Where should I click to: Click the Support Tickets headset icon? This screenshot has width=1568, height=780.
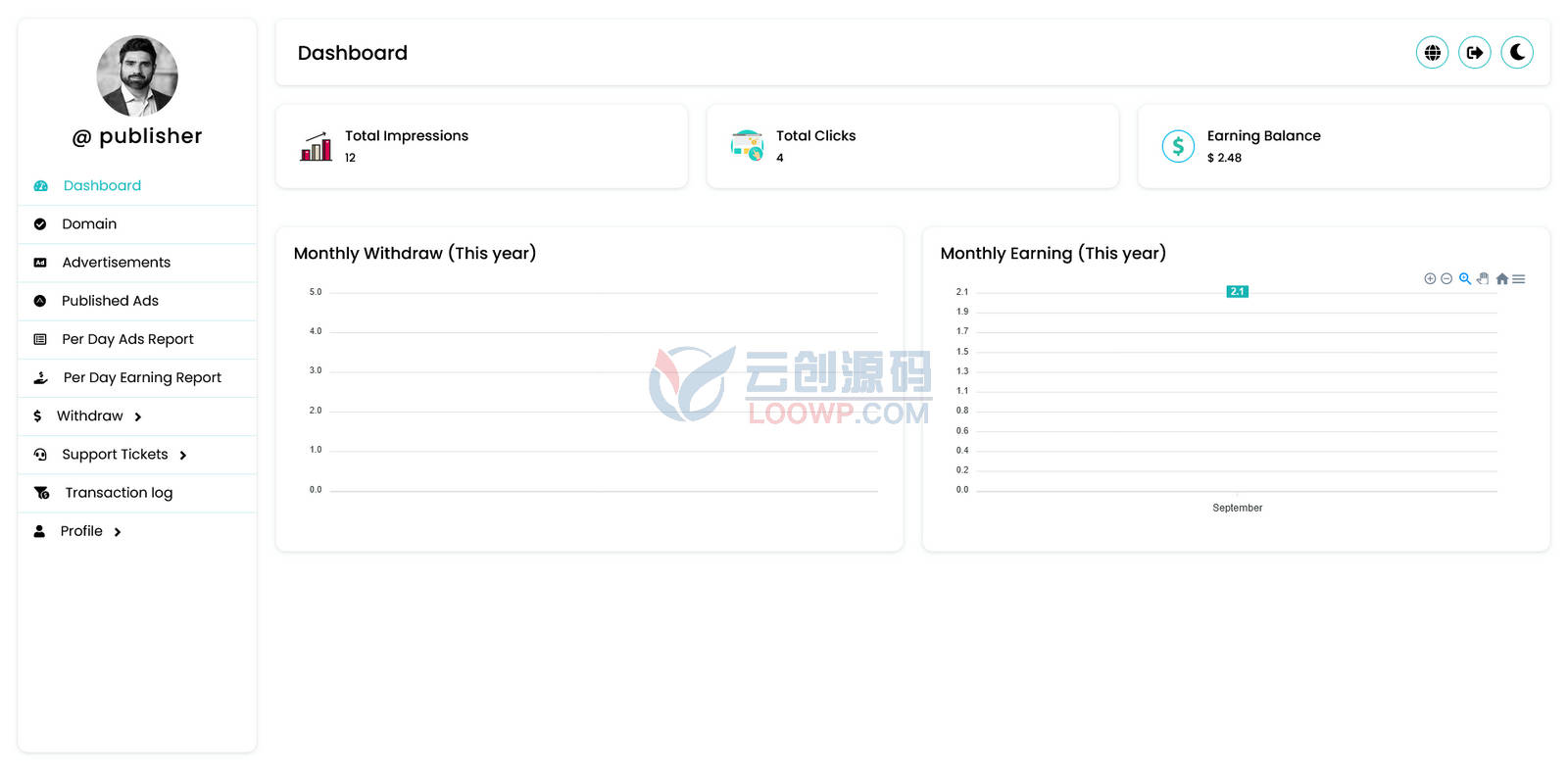[40, 455]
